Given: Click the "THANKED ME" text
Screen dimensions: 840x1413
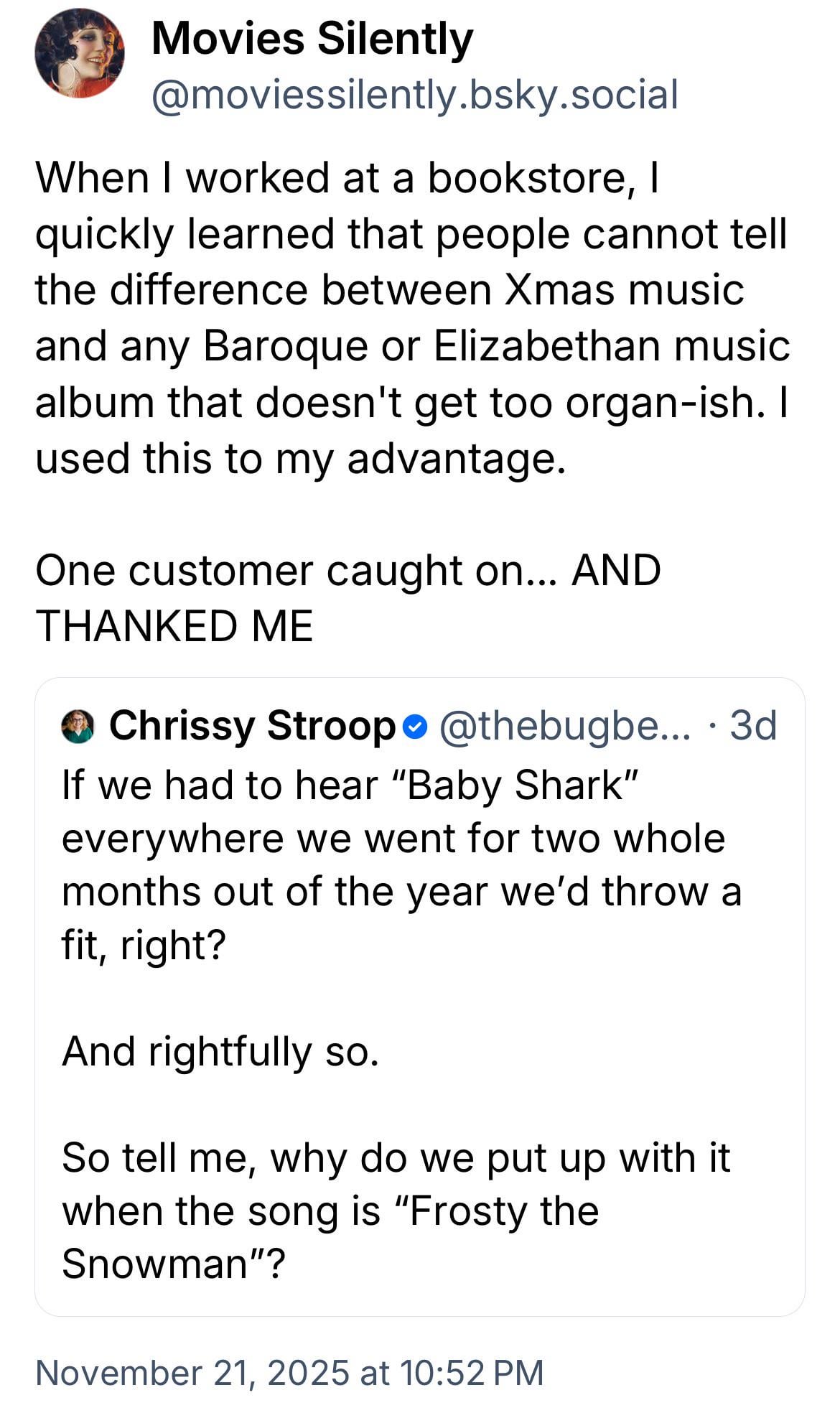Looking at the screenshot, I should [x=174, y=625].
